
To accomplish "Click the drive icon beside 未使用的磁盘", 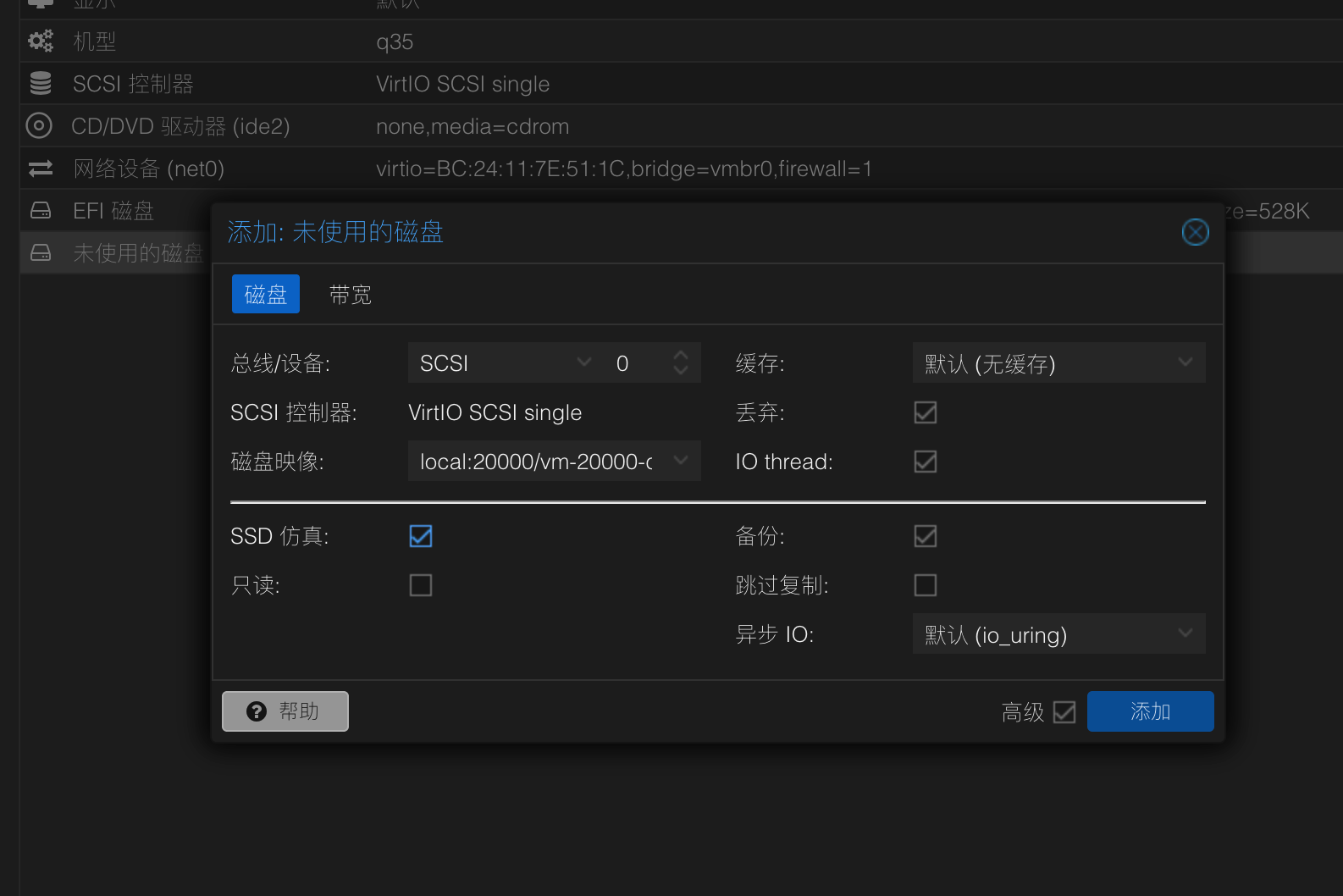I will click(40, 252).
